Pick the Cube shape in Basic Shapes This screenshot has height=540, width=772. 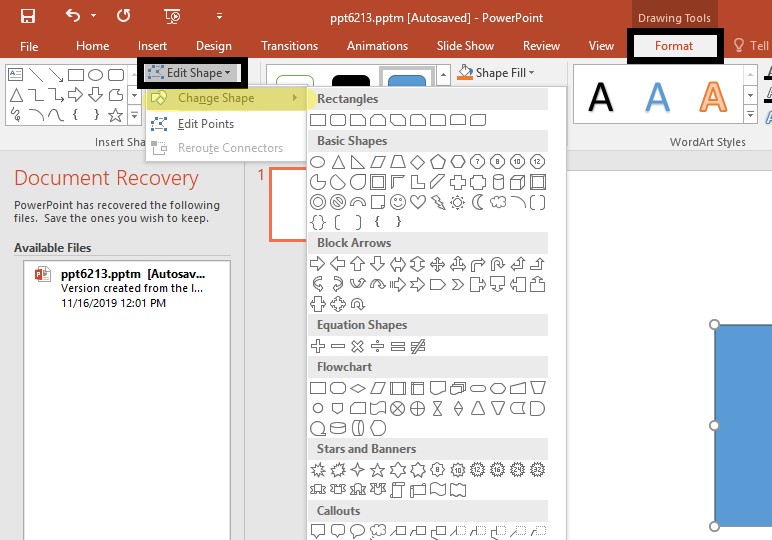coord(517,182)
